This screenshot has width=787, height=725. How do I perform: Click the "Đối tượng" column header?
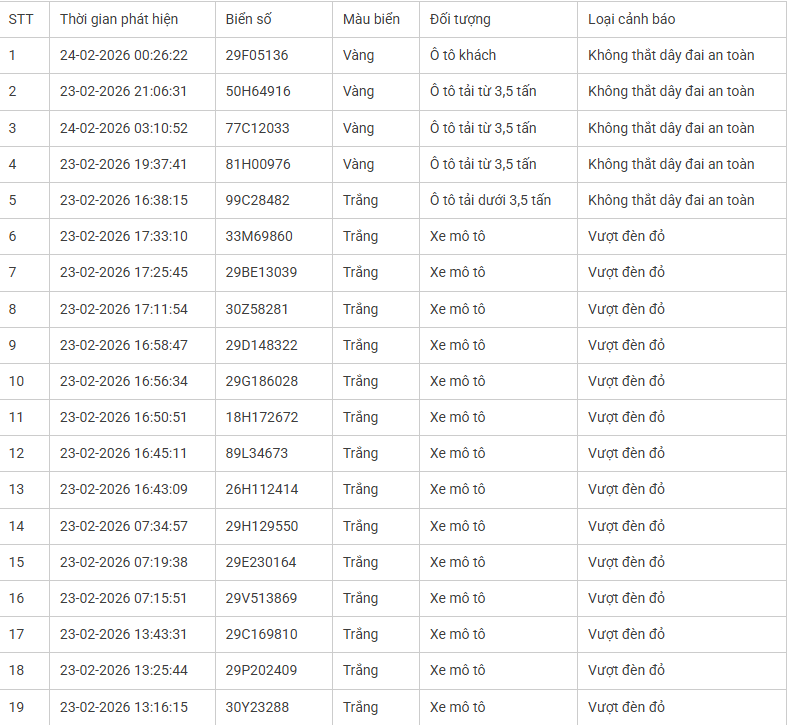pyautogui.click(x=460, y=19)
